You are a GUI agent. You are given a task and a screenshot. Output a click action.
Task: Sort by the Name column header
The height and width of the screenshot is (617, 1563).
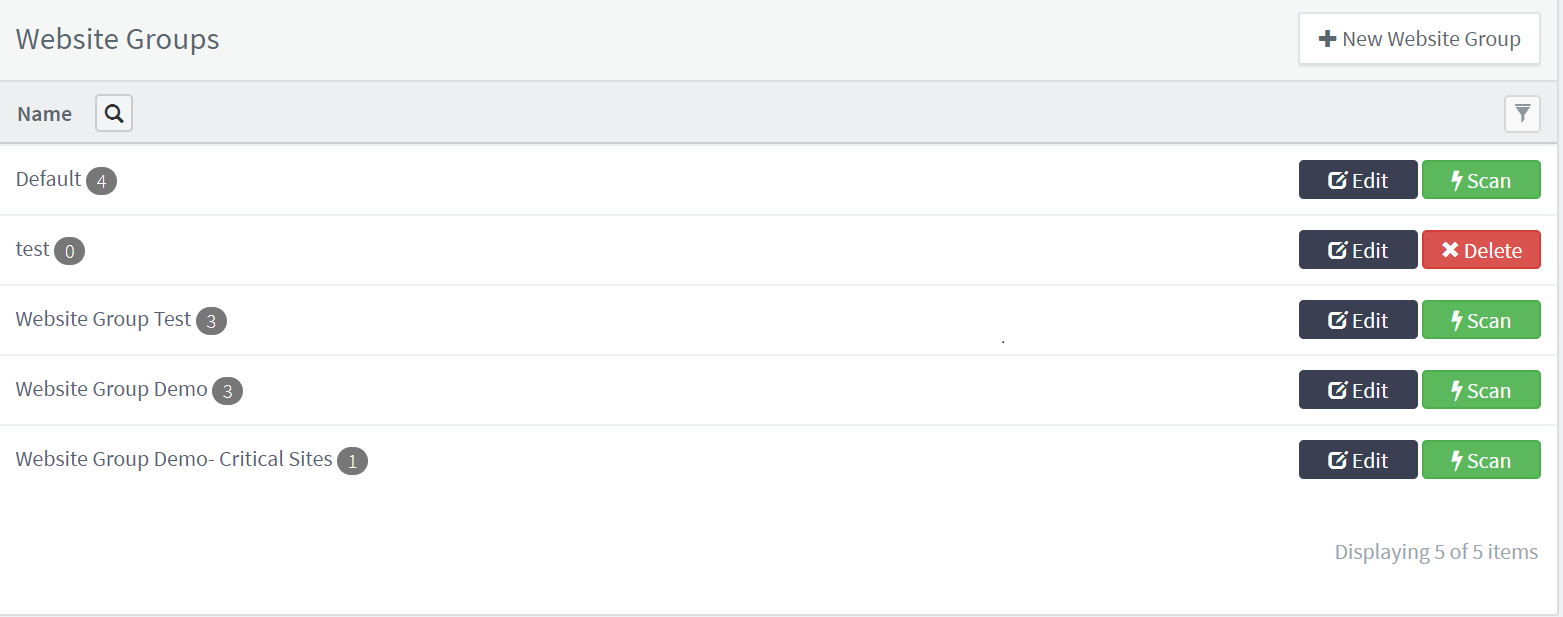44,114
